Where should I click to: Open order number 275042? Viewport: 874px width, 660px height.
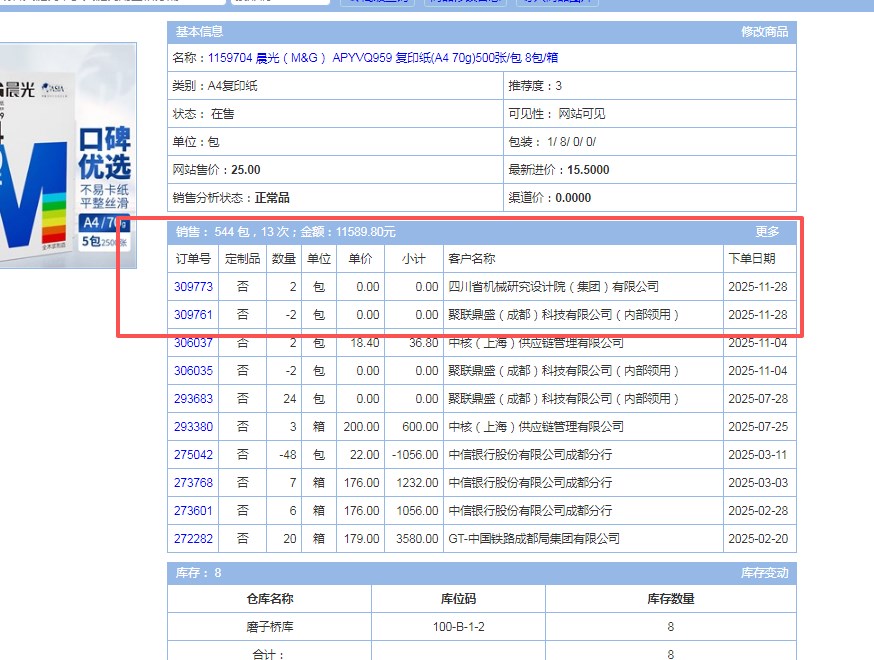pos(193,455)
